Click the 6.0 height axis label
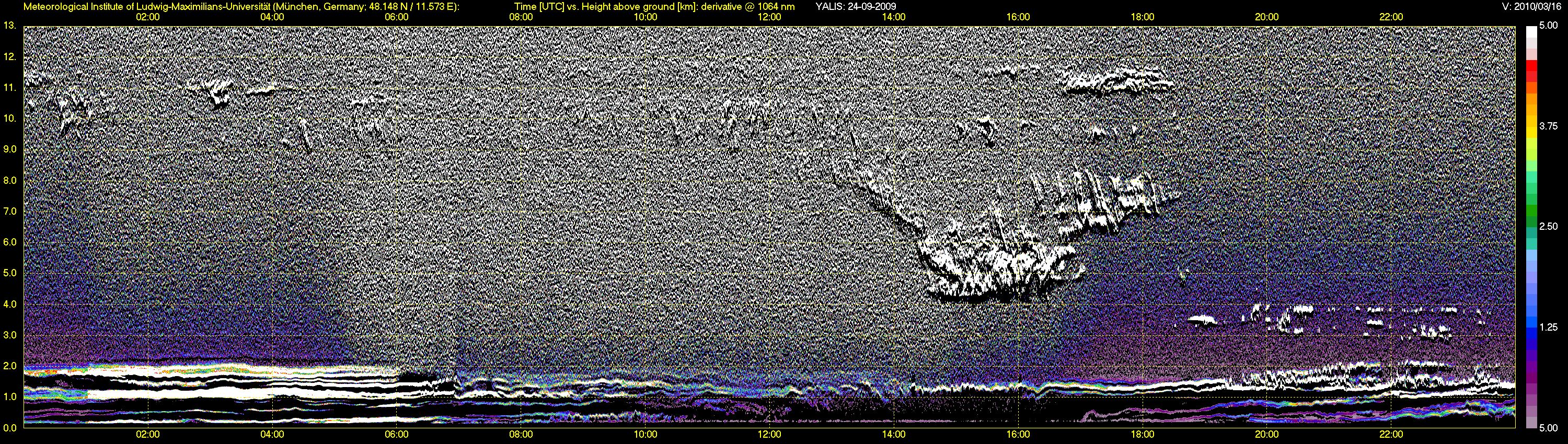The width and height of the screenshot is (1568, 444). [10, 242]
